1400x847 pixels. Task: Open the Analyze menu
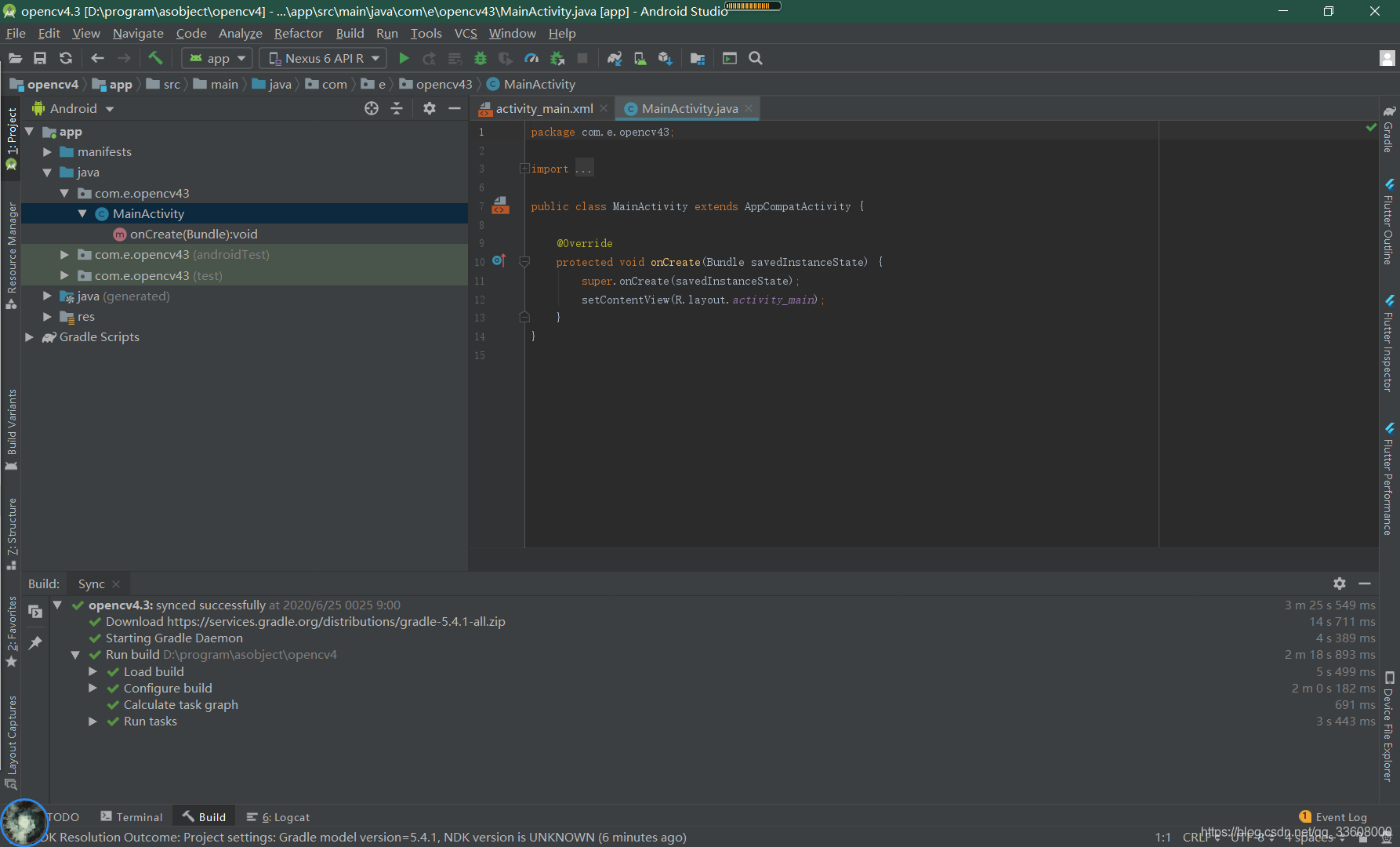click(240, 33)
